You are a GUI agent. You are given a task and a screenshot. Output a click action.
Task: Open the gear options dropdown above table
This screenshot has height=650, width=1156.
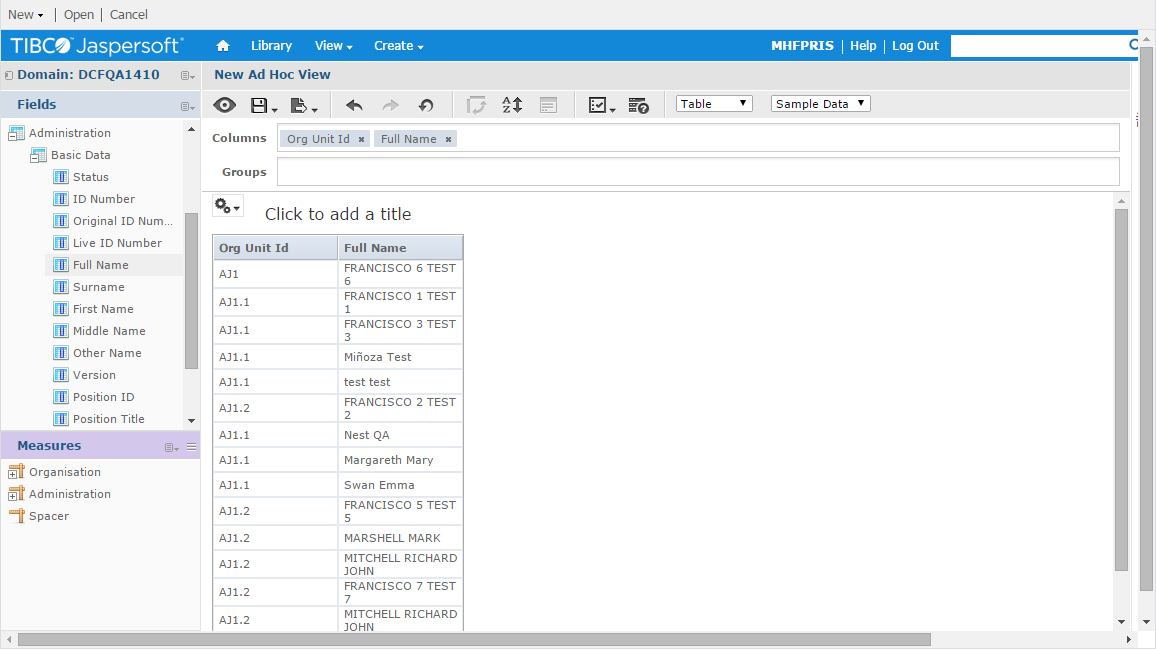tap(227, 207)
